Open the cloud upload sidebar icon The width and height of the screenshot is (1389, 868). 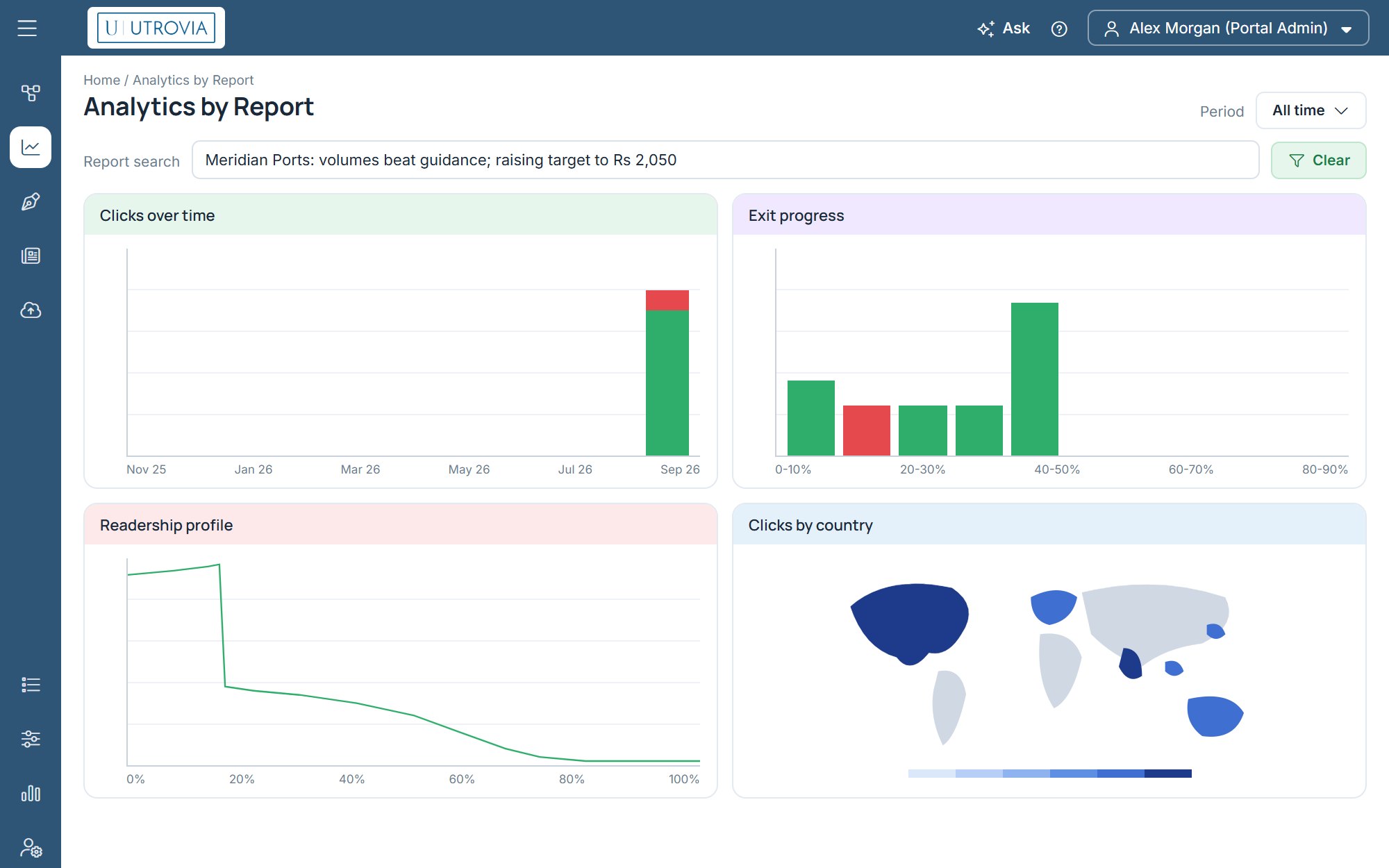pyautogui.click(x=31, y=310)
